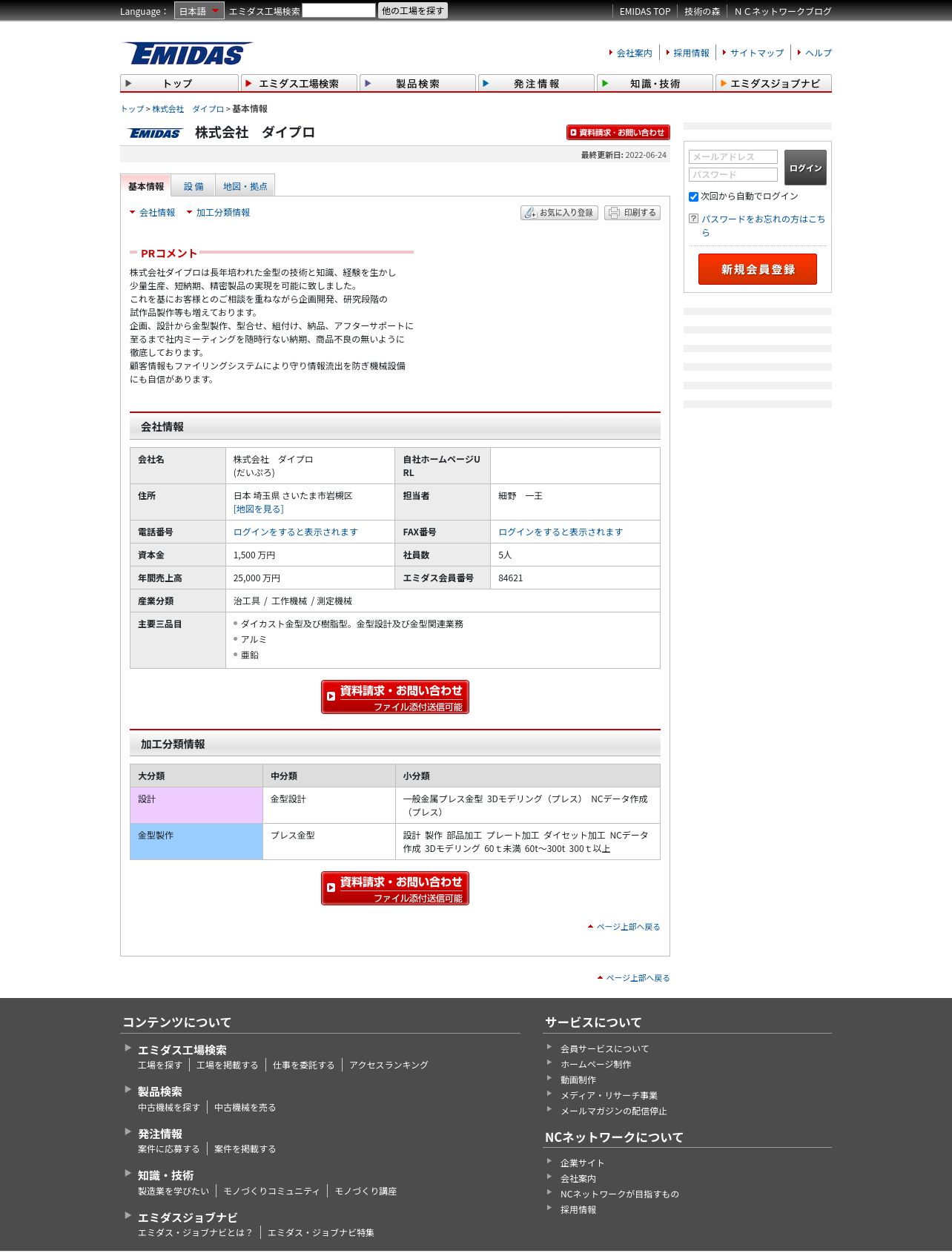
Task: Click the 他の工場を探す button
Action: click(413, 10)
